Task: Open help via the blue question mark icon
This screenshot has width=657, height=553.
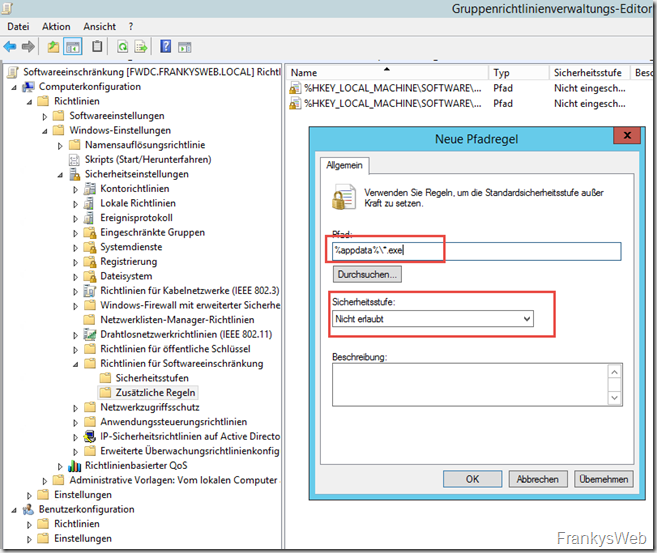Action: click(165, 47)
